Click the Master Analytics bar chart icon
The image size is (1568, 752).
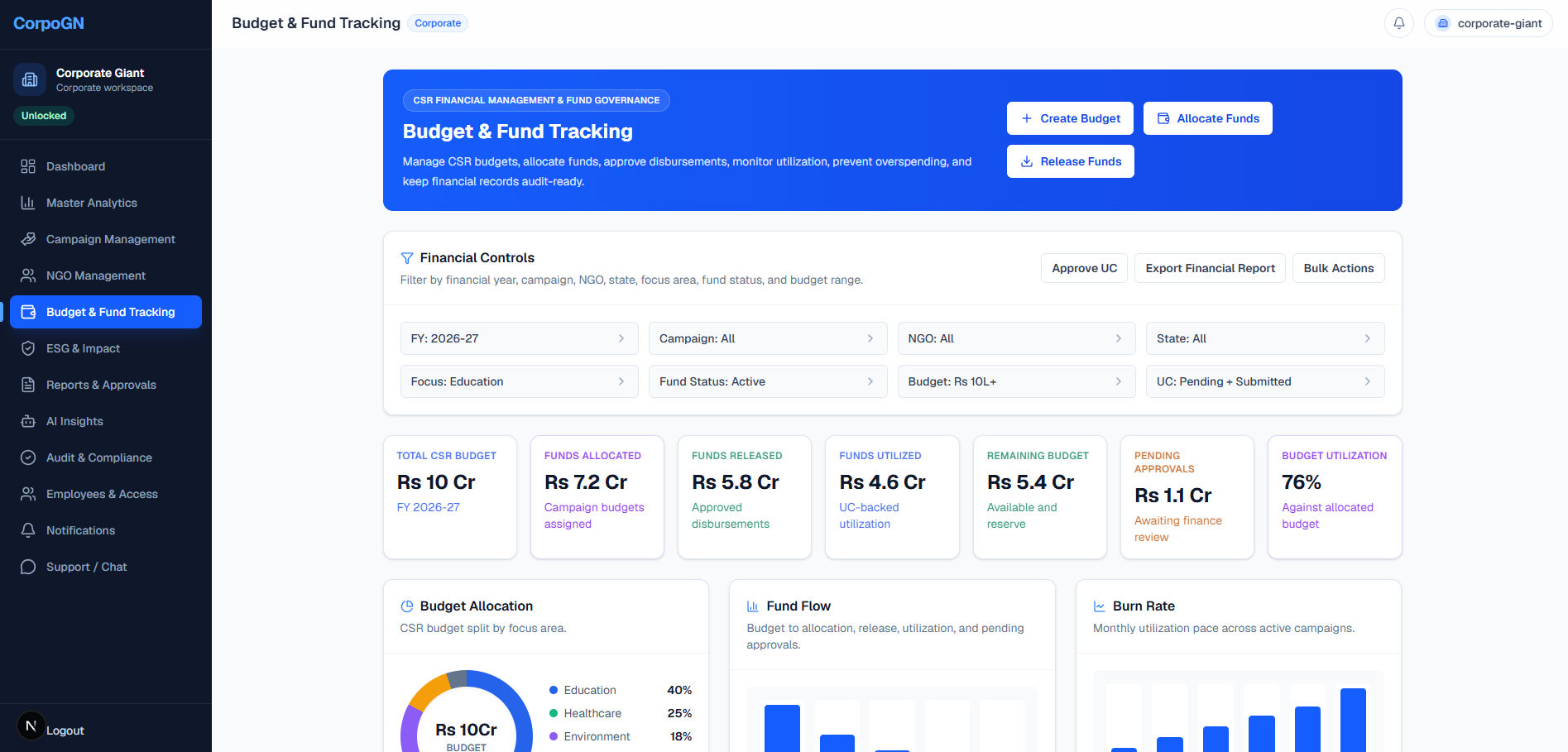click(x=28, y=203)
